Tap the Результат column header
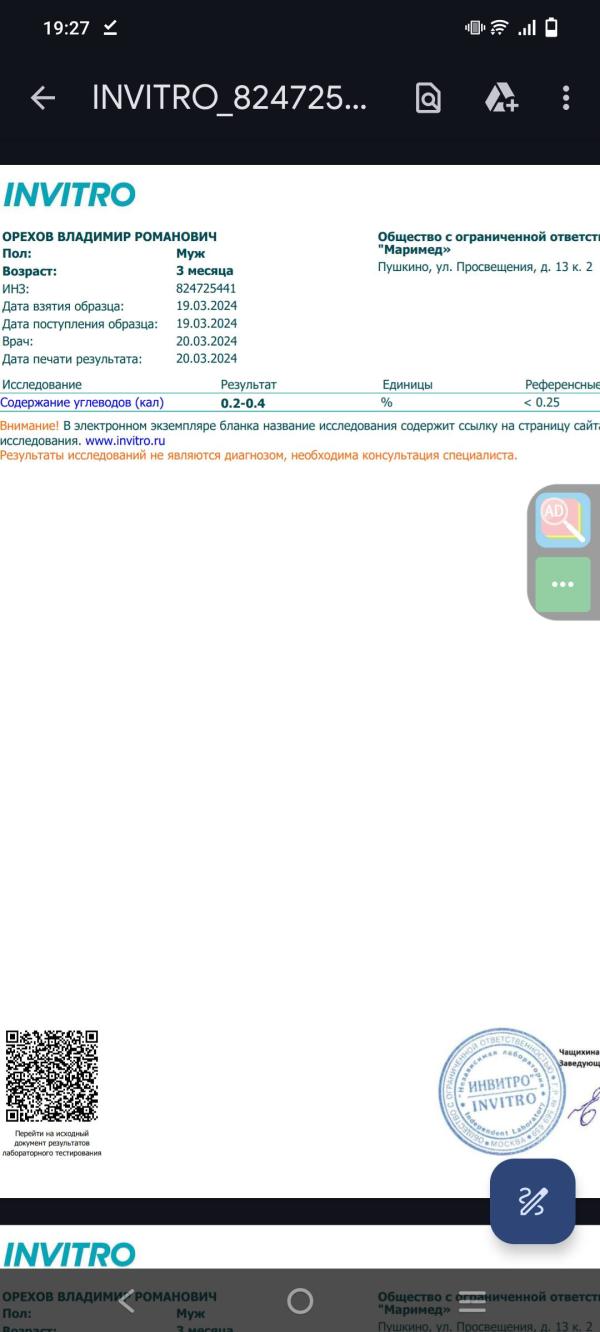 coord(248,384)
